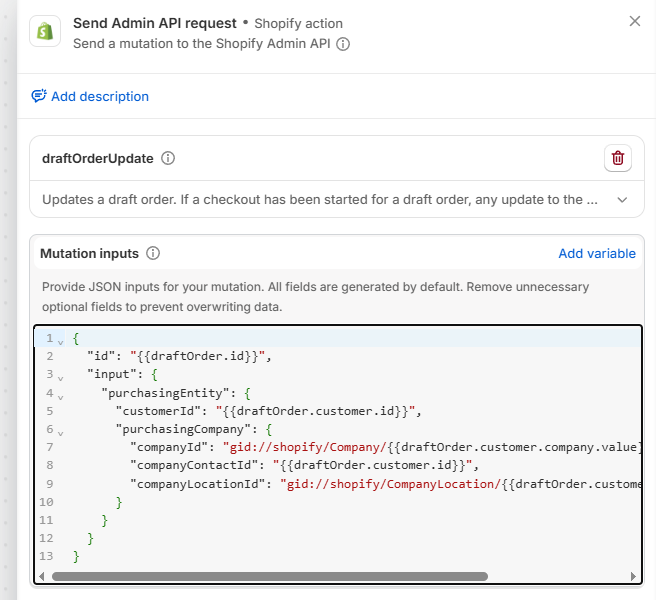The height and width of the screenshot is (600, 656).
Task: Click the draftOrderUpdate title text
Action: click(x=98, y=158)
